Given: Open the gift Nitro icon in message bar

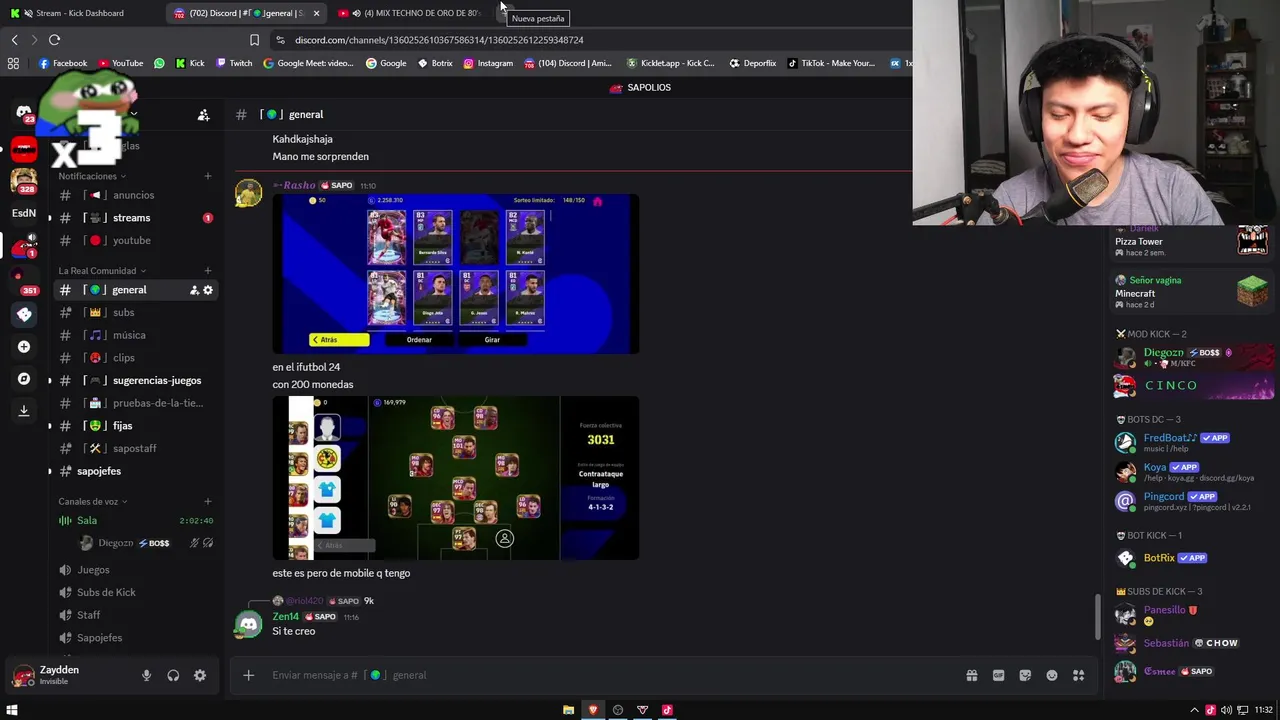Looking at the screenshot, I should [x=971, y=675].
